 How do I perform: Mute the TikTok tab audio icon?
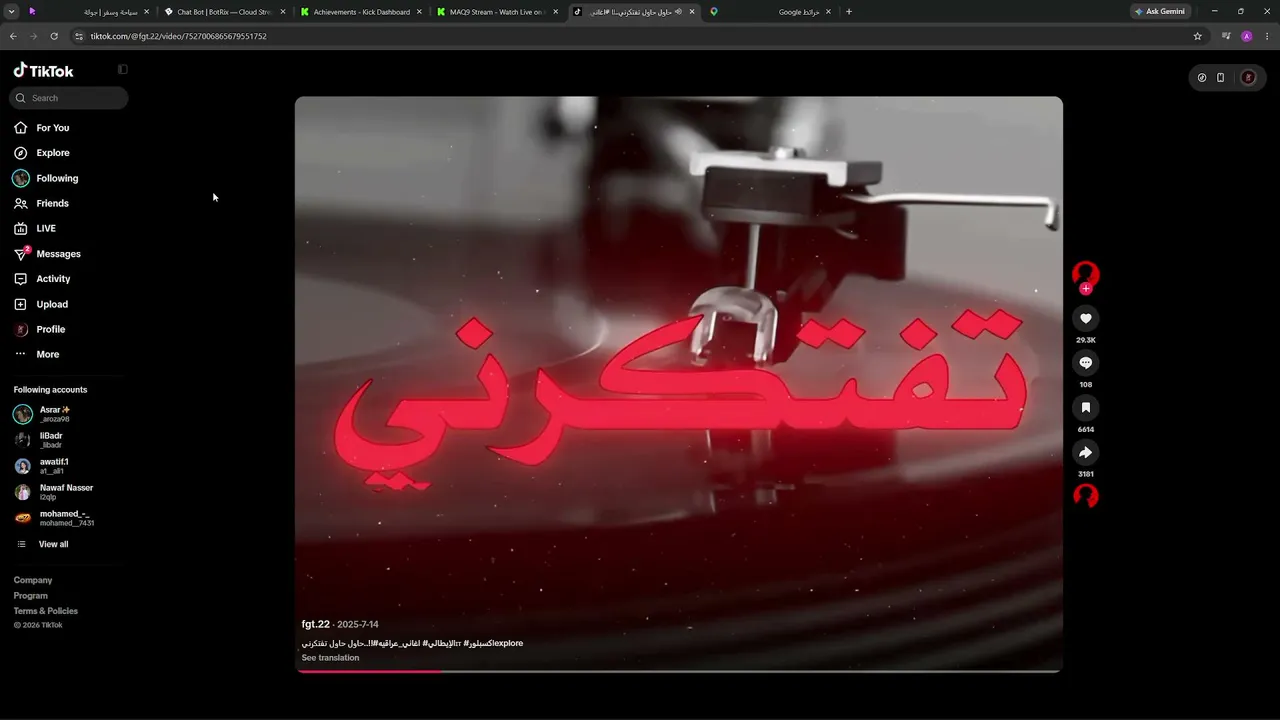678,12
